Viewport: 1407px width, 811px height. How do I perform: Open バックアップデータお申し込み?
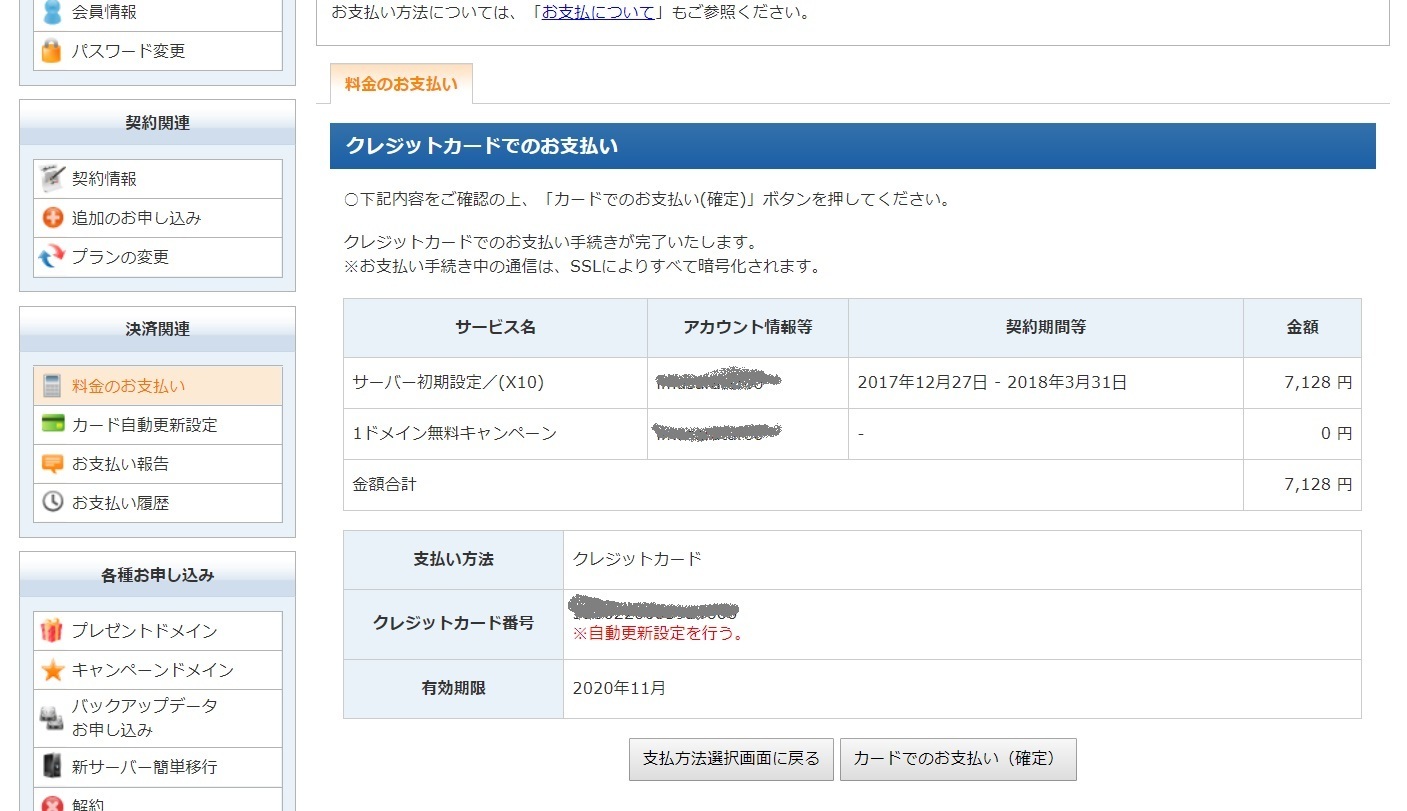(158, 718)
